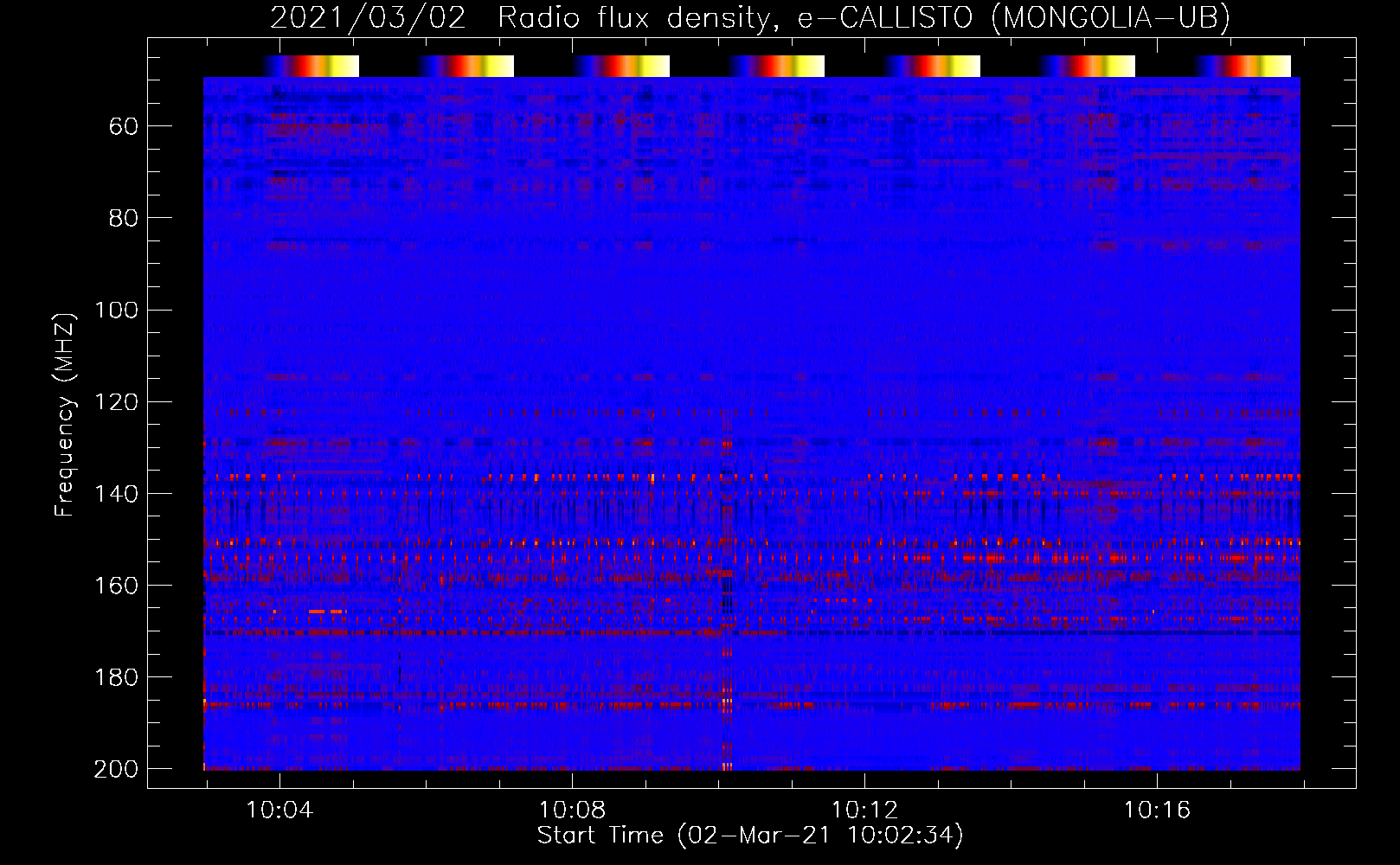Click the 'Start Time (02-Mar-21 10:02:34)' label
Viewport: 1400px width, 865px height.
coord(750,836)
